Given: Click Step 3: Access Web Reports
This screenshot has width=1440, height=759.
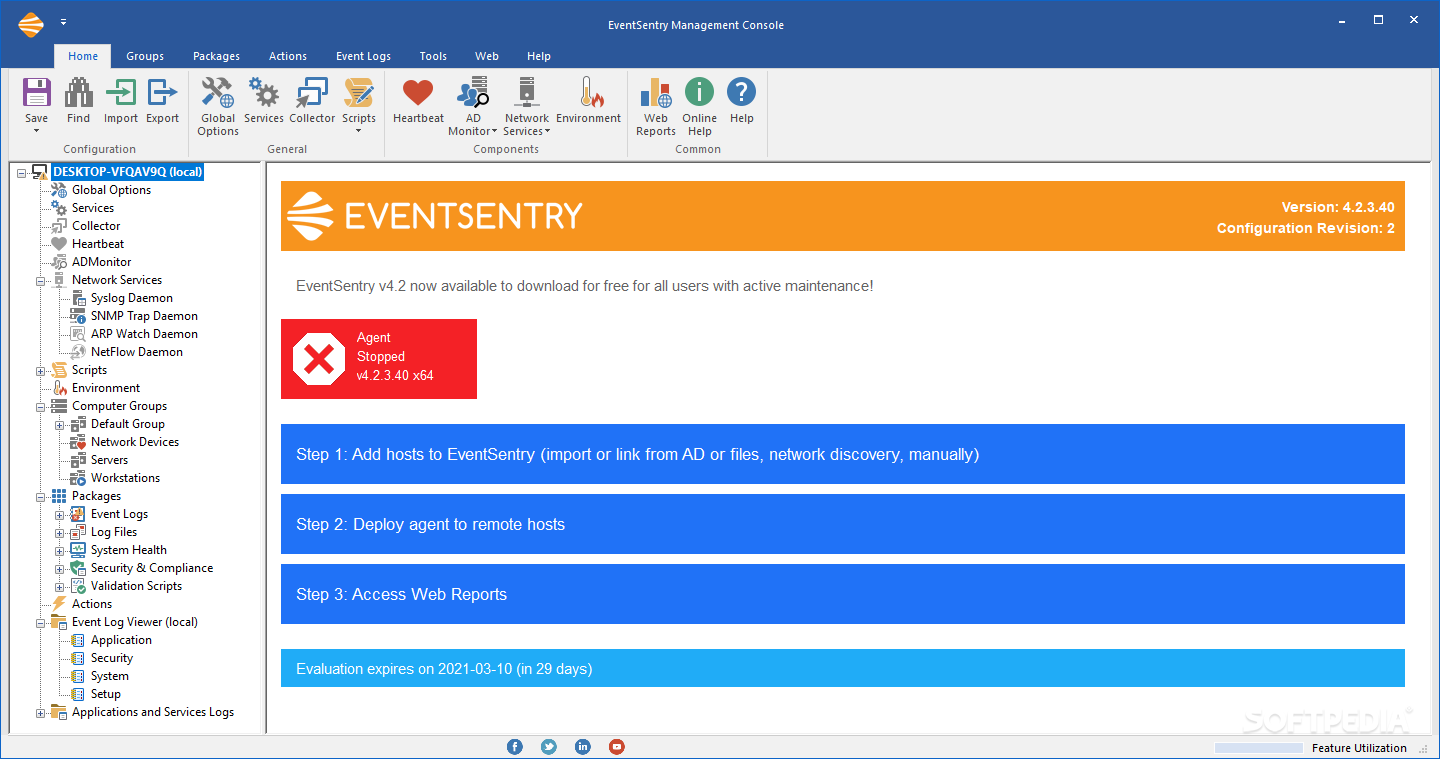Looking at the screenshot, I should coord(843,594).
